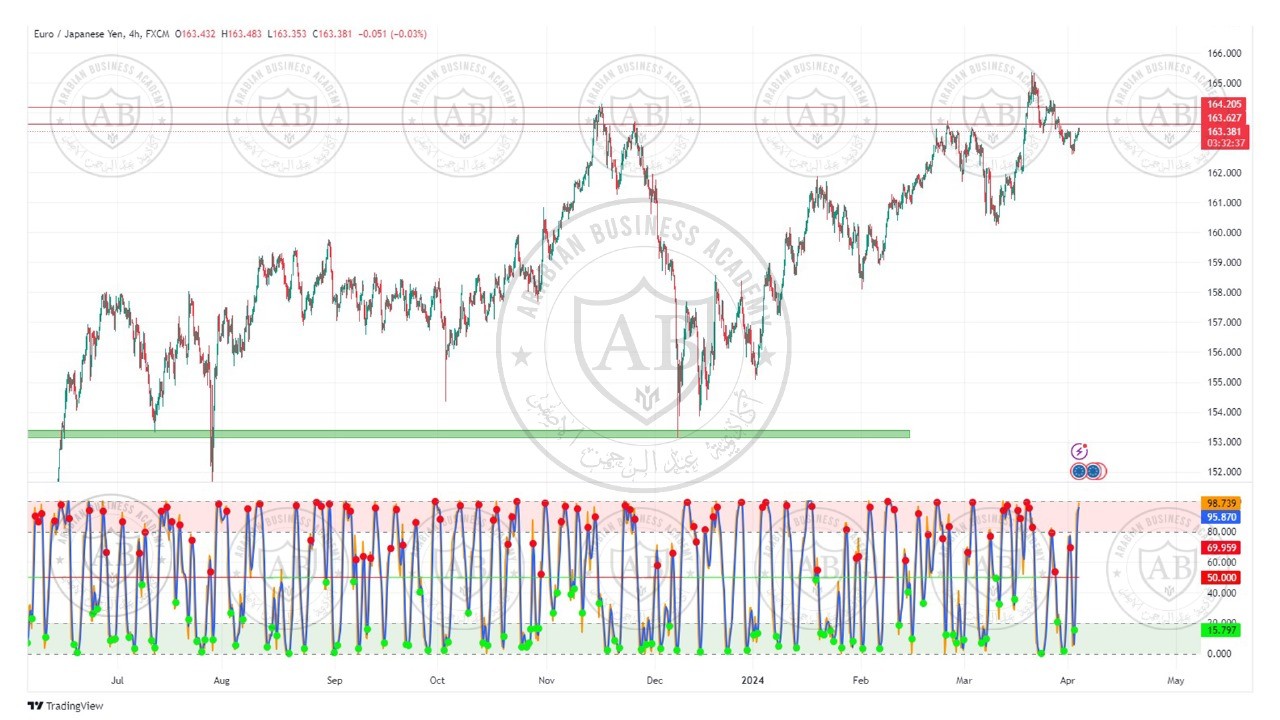The width and height of the screenshot is (1280, 720).
Task: Click the Sep label on the time axis
Action: coord(334,681)
